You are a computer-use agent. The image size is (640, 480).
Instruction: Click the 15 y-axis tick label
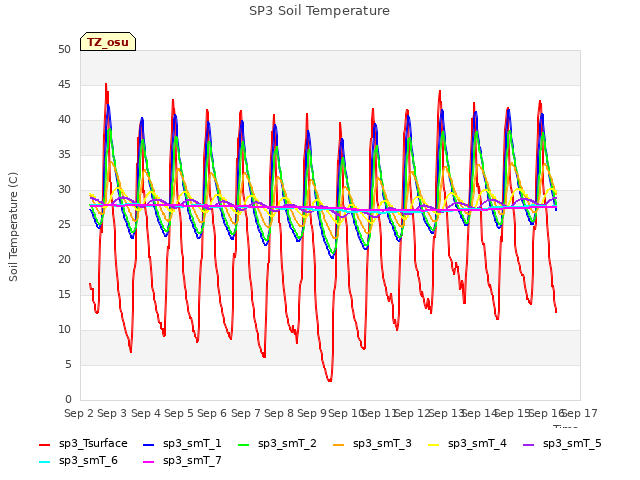tap(64, 294)
